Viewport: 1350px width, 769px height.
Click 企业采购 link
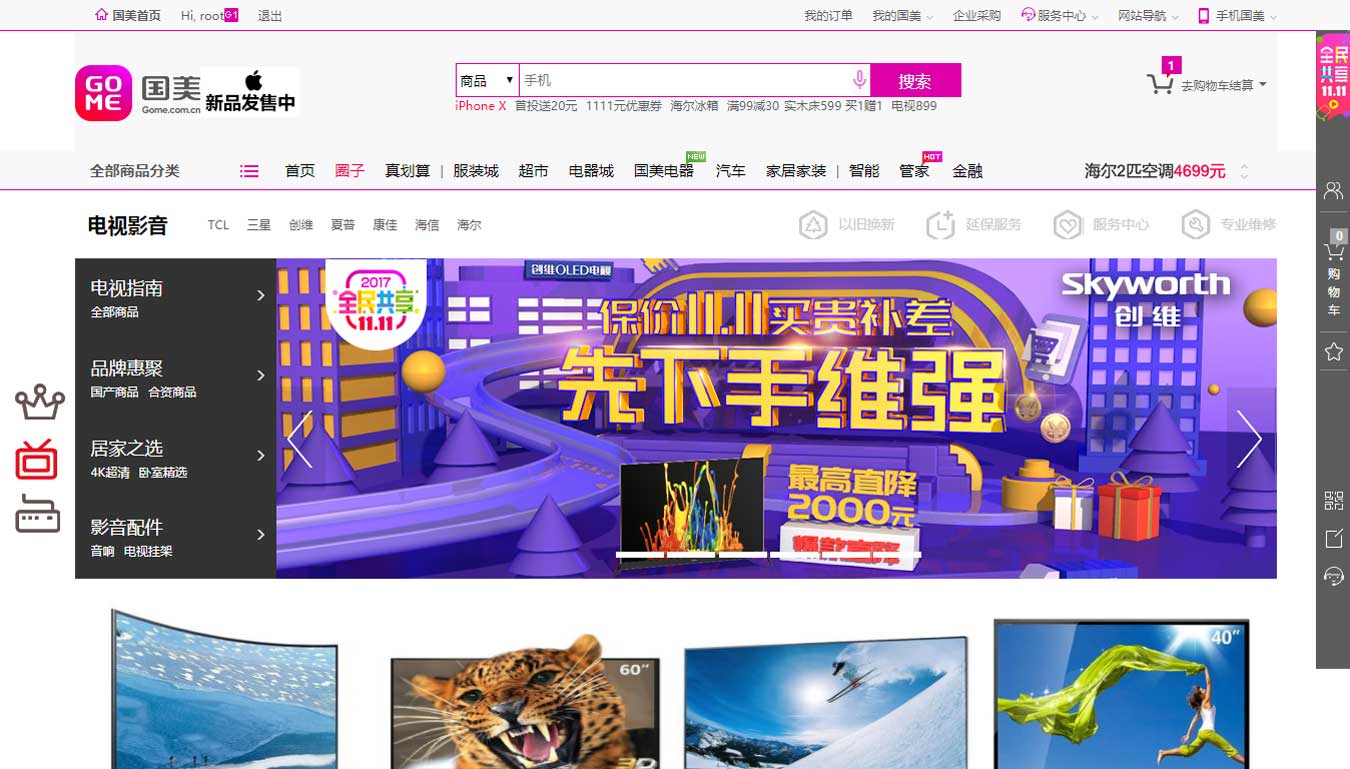pyautogui.click(x=977, y=16)
